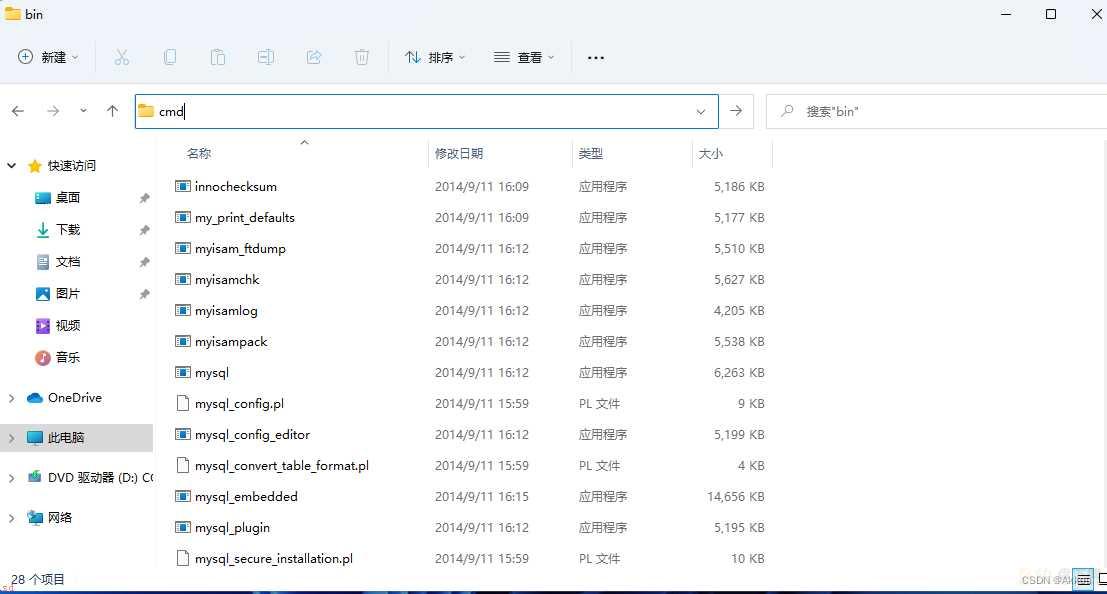This screenshot has width=1107, height=594.
Task: Open the three-dot more options menu
Action: 596,58
